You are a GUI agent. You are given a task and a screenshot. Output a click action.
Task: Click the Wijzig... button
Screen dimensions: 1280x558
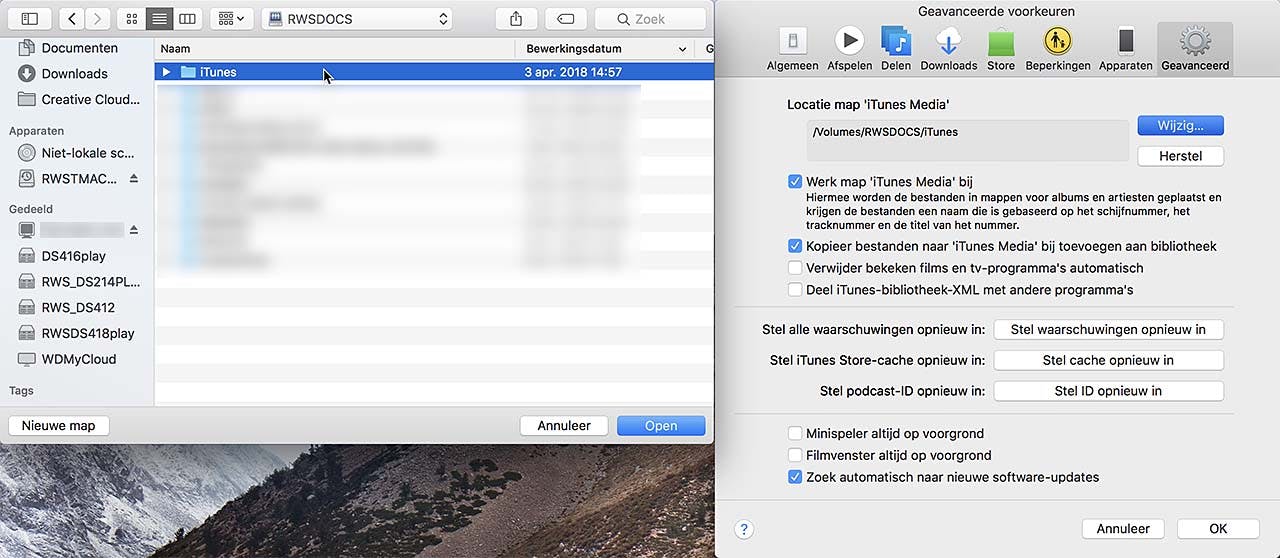pos(1180,125)
